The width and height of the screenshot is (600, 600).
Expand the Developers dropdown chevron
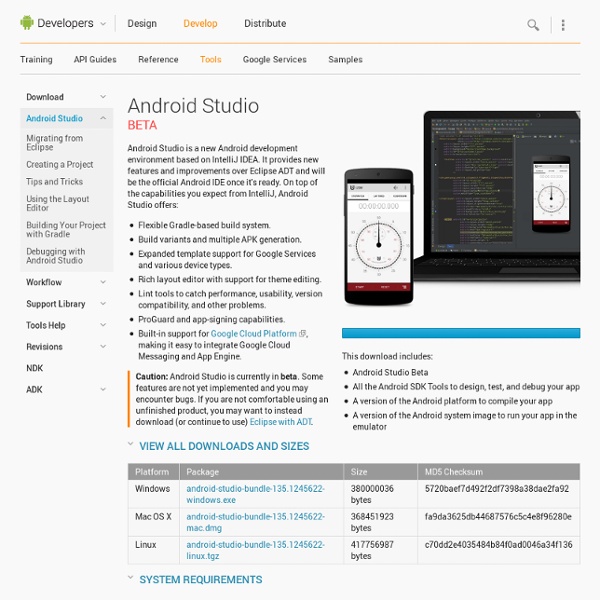pyautogui.click(x=103, y=24)
